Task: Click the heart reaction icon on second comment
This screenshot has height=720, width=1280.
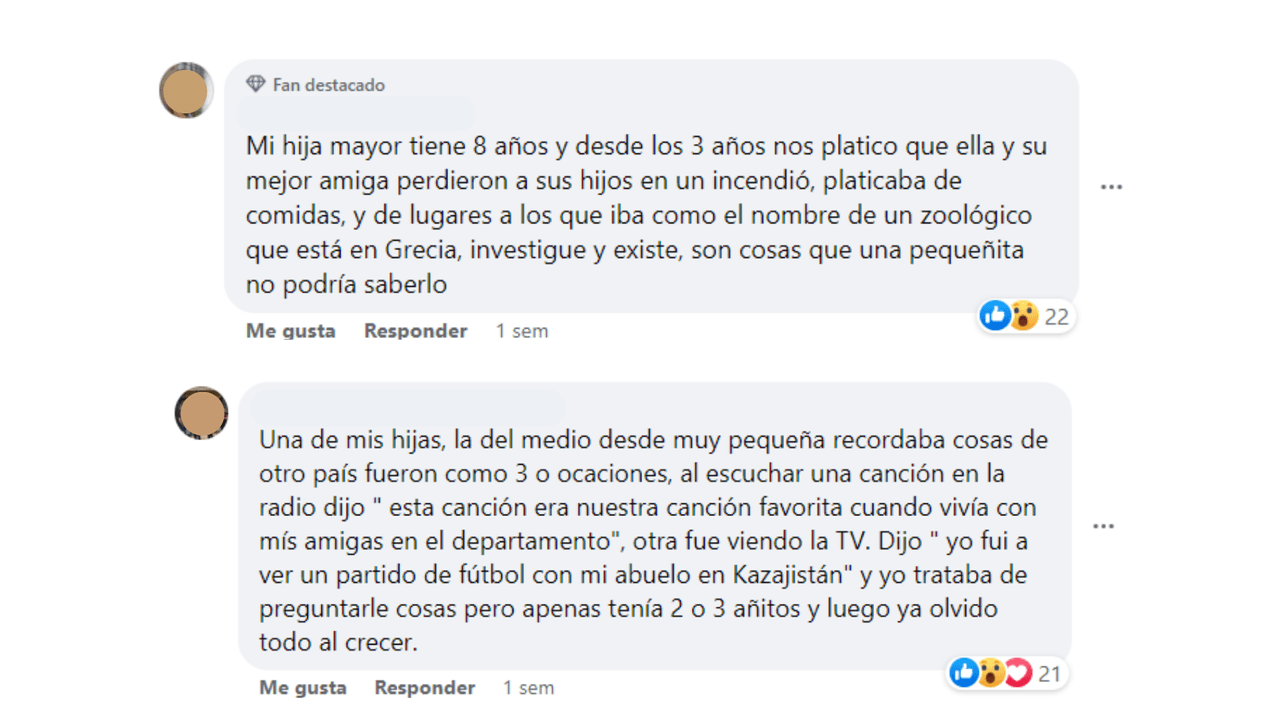Action: coord(1017,673)
